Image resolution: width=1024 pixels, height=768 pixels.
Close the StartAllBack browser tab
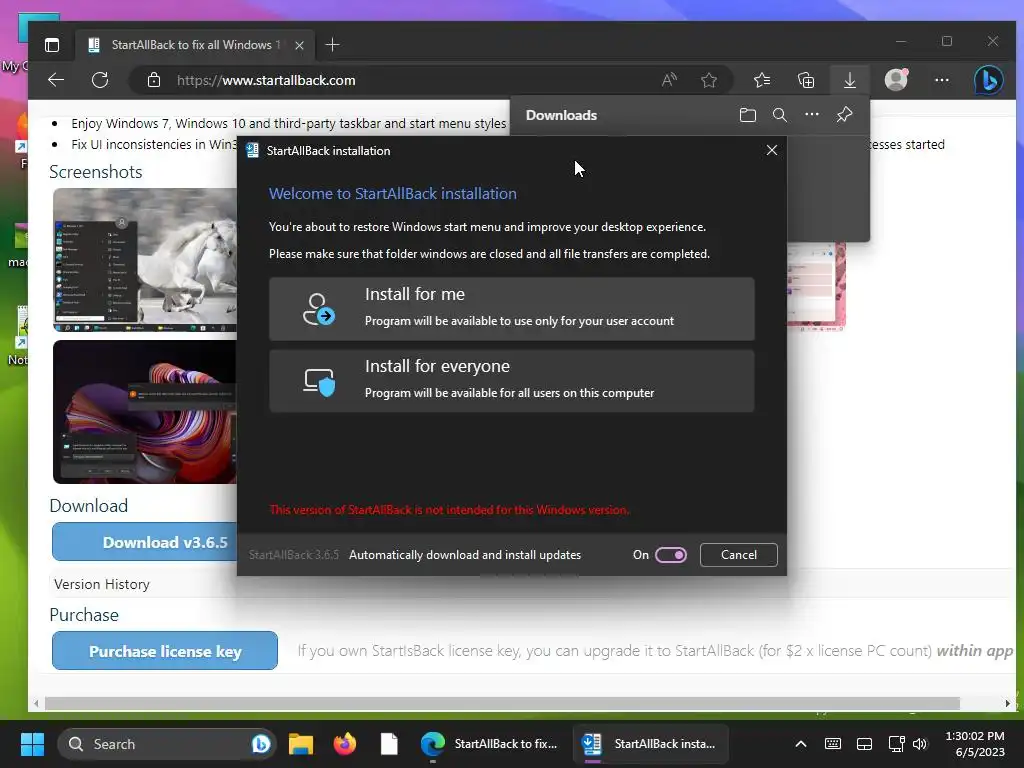pyautogui.click(x=299, y=45)
